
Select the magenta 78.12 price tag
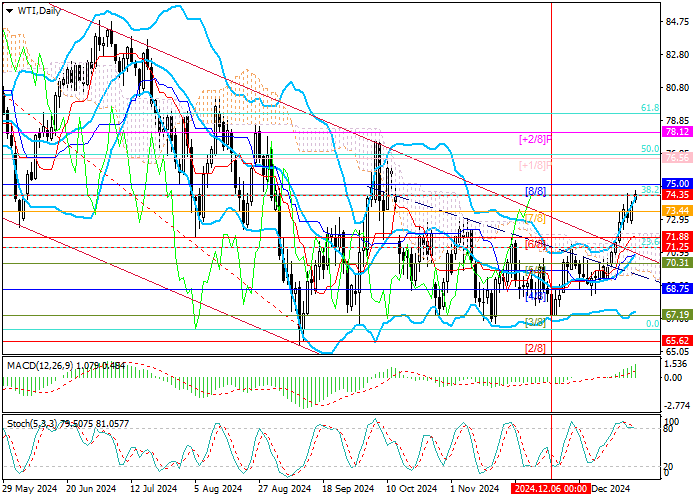pyautogui.click(x=677, y=131)
